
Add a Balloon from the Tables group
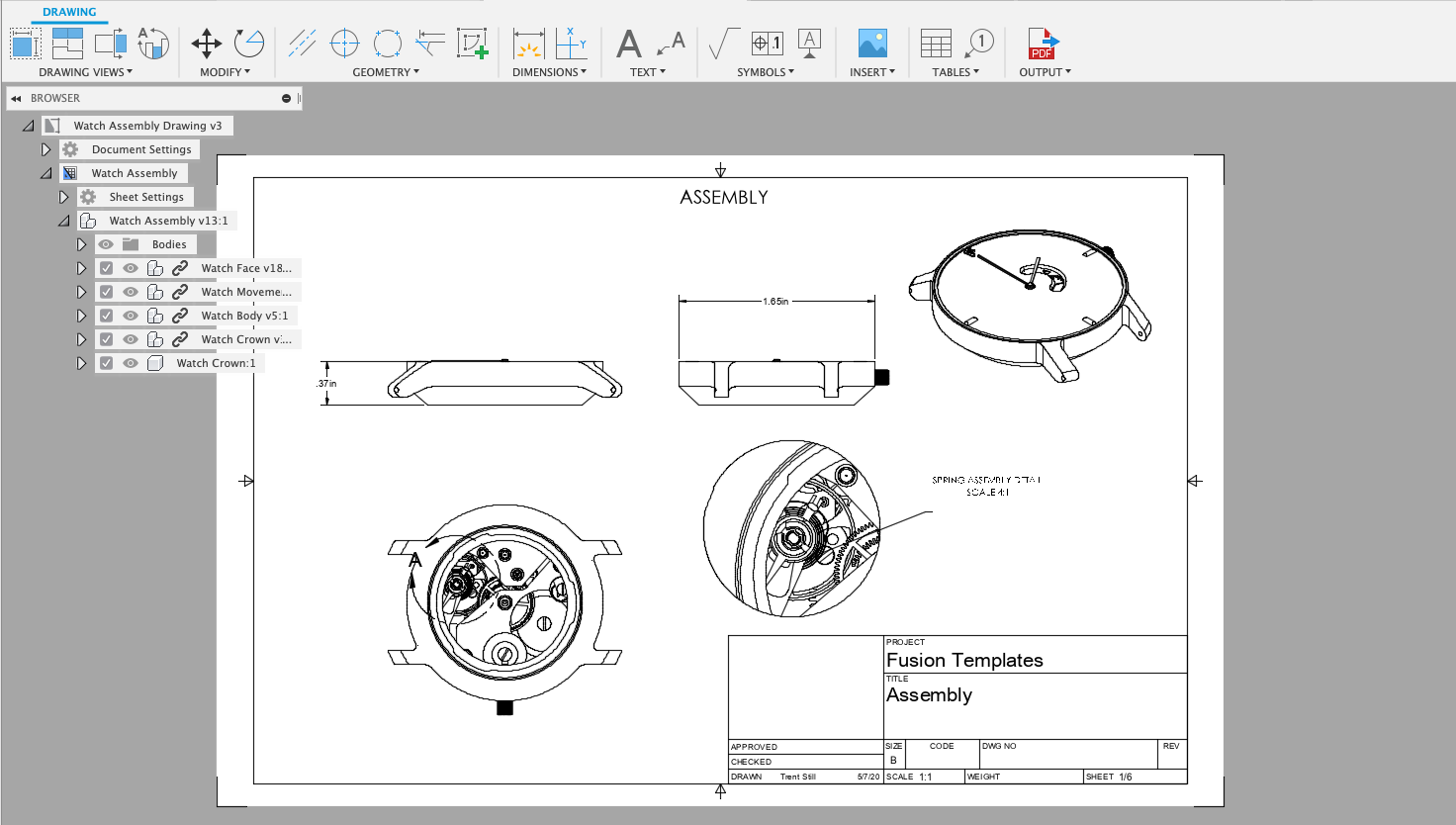click(978, 44)
